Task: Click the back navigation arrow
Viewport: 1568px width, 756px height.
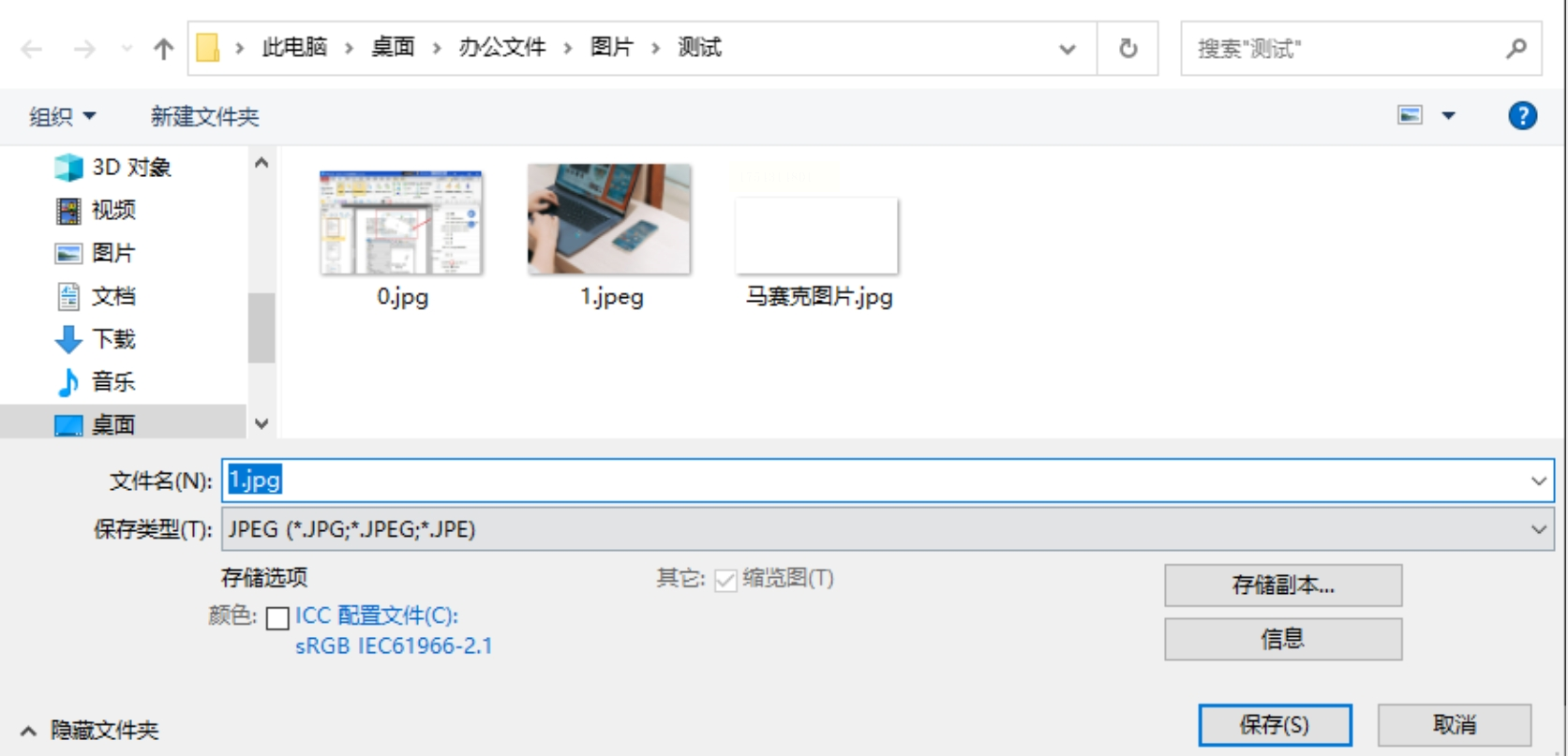Action: tap(32, 49)
